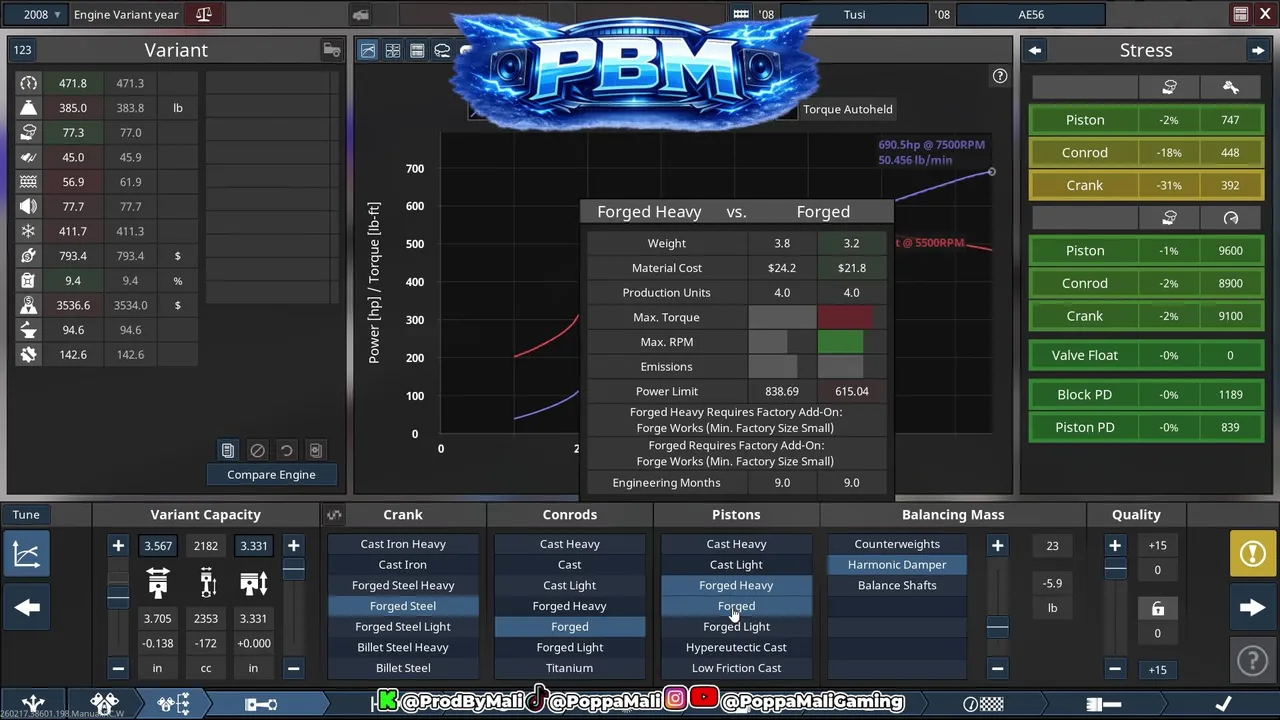
Task: Select Balance Shafts option
Action: click(897, 585)
